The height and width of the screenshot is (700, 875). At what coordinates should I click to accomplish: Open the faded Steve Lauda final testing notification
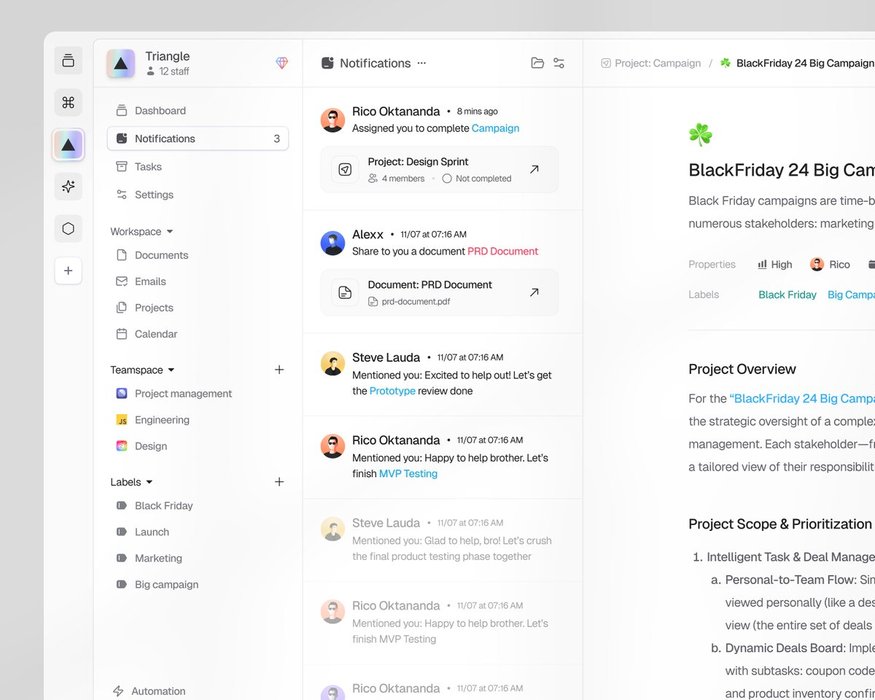click(x=443, y=540)
